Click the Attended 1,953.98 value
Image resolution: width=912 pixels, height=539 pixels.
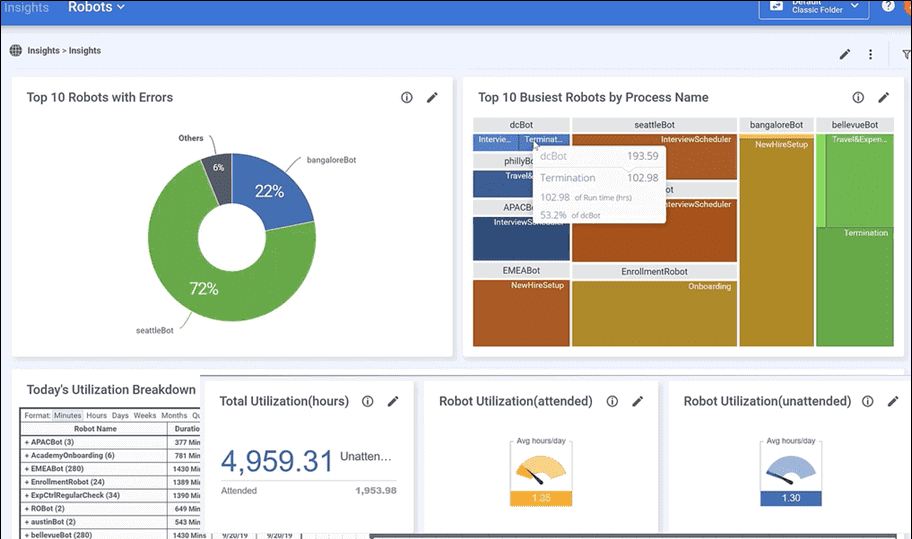[376, 491]
